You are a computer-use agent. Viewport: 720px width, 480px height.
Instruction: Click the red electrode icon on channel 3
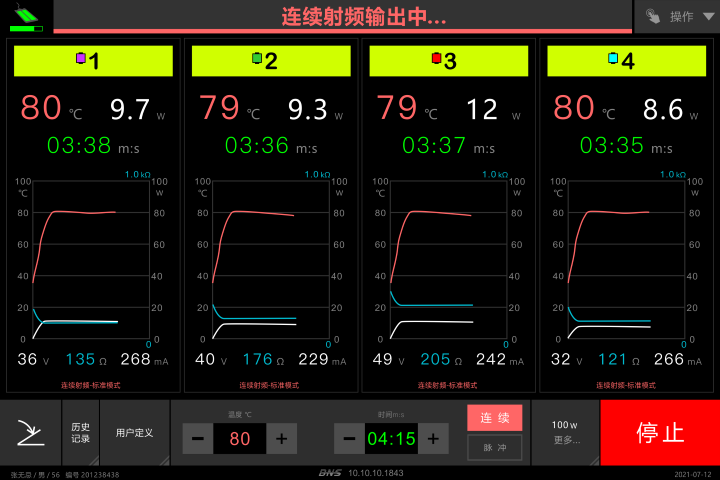click(436, 58)
